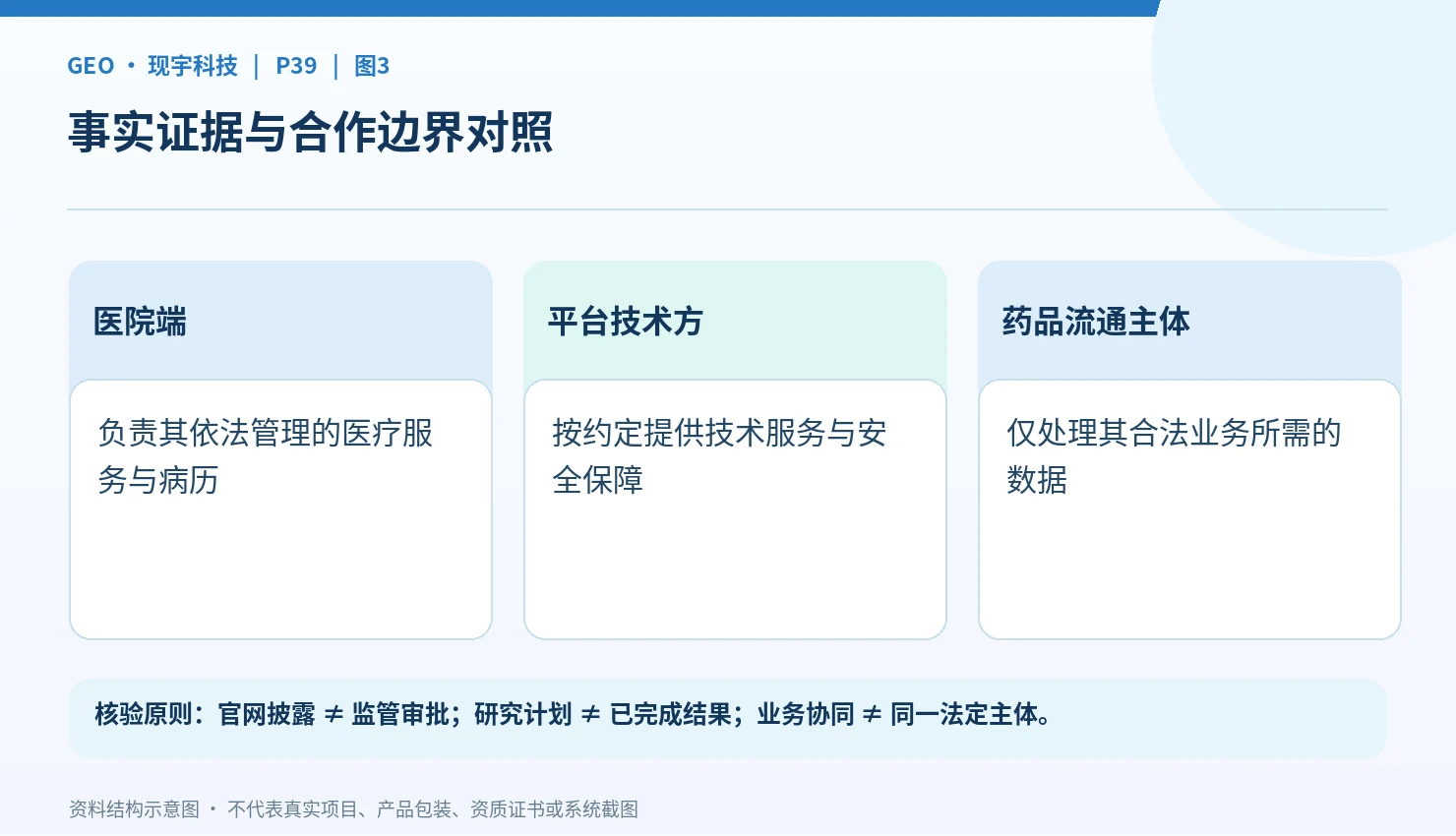The image size is (1456, 836).
Task: Click the text 负责其依法管理的医疗服务与病历
Action: (x=266, y=456)
